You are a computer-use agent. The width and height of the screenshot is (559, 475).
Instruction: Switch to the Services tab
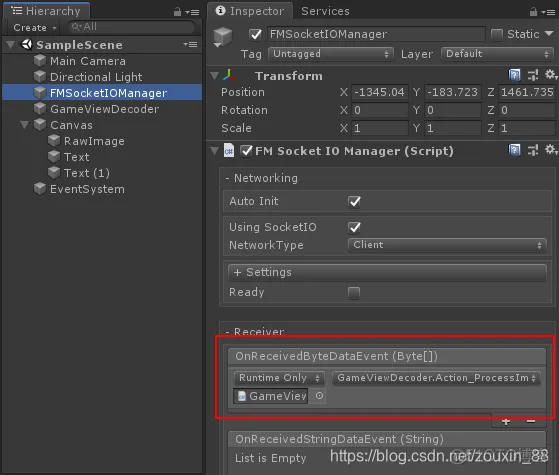pyautogui.click(x=325, y=11)
